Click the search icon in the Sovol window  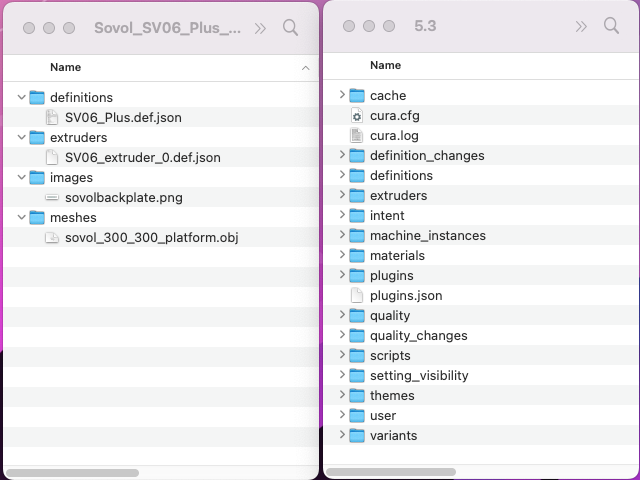[x=290, y=28]
